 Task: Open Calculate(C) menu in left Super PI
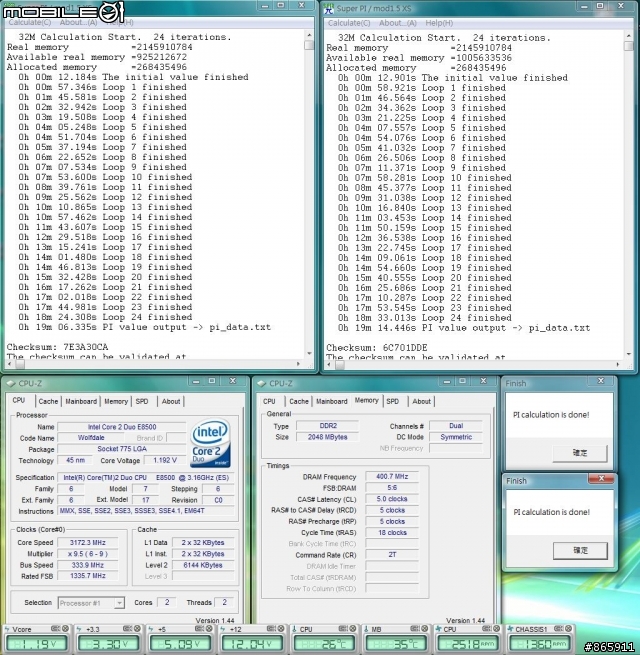pyautogui.click(x=30, y=22)
